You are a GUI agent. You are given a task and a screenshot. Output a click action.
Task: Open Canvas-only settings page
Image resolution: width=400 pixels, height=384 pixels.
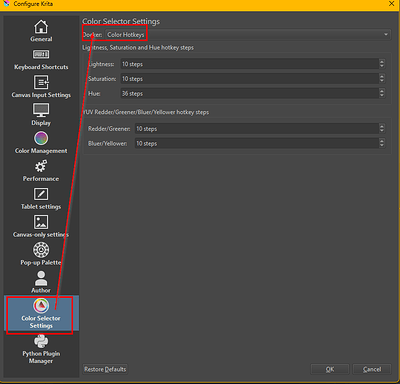pos(41,226)
